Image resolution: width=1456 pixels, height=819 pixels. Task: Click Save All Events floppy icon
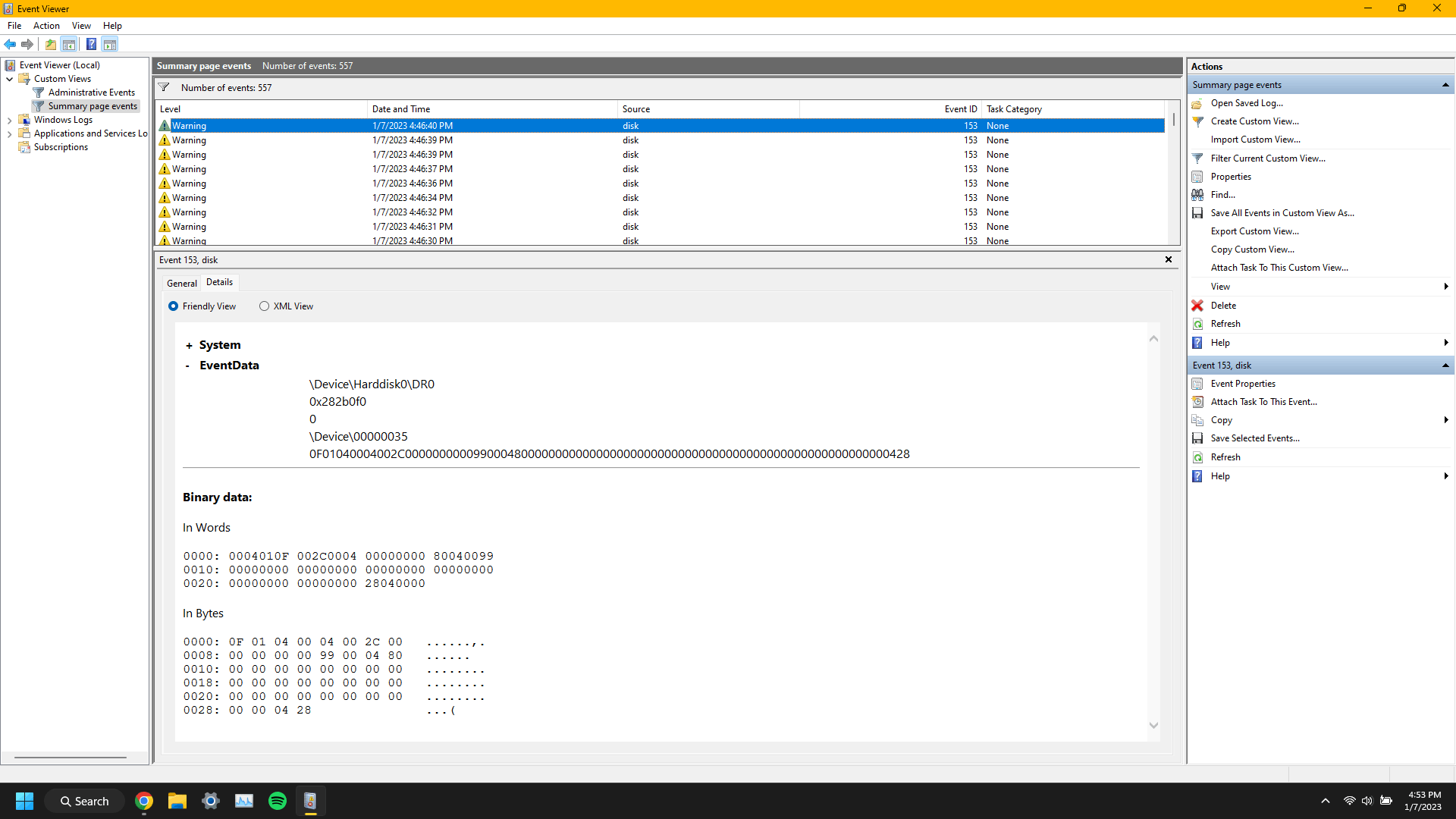[x=1197, y=213]
